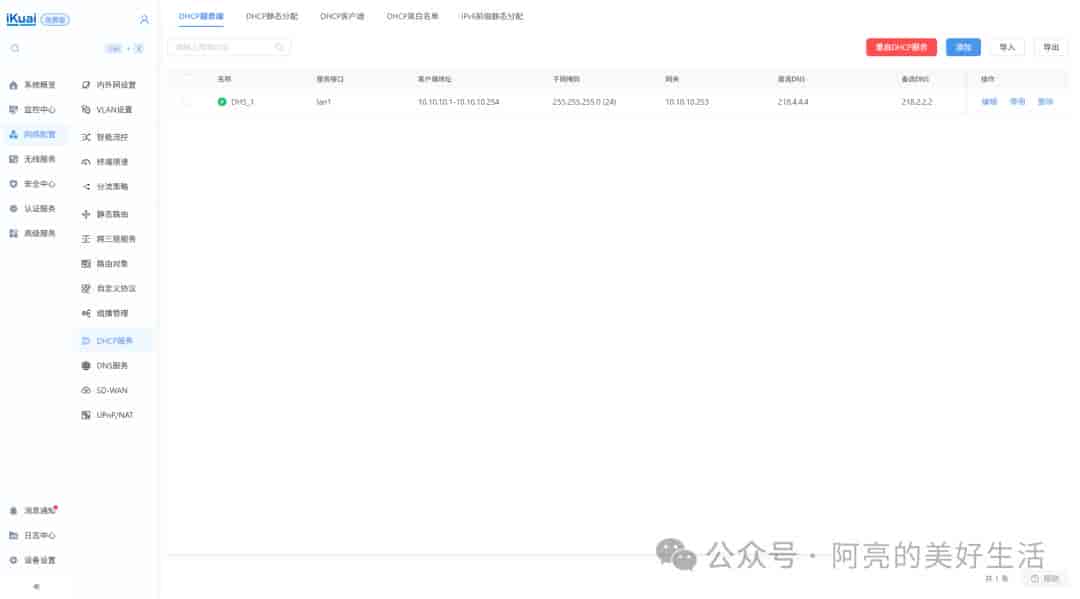Image resolution: width=1080 pixels, height=599 pixels.
Task: Go to 内外网设置 (LAN/WAN settings)
Action: click(x=109, y=85)
